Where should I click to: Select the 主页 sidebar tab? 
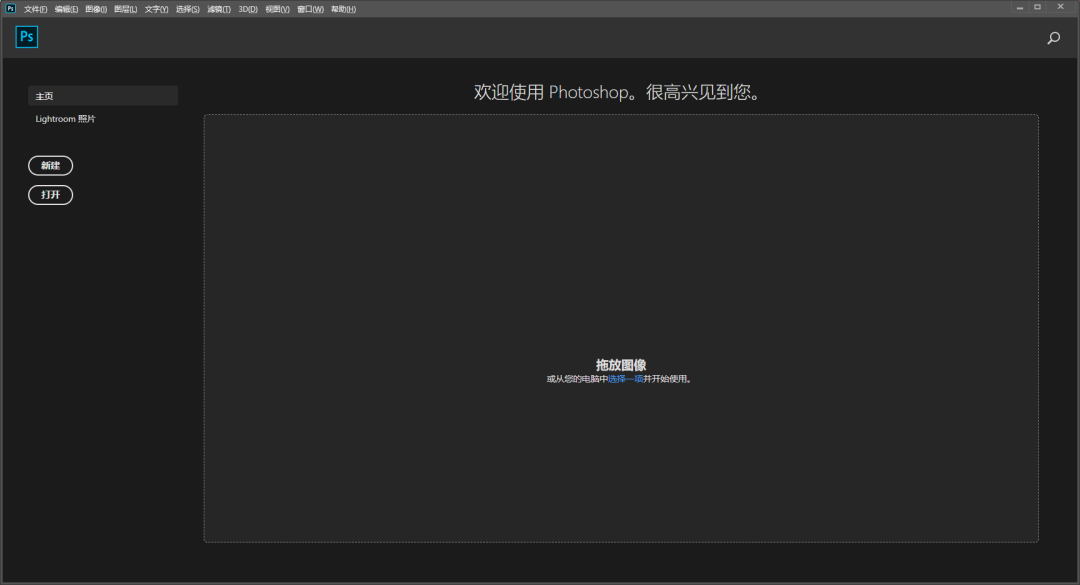pos(103,96)
